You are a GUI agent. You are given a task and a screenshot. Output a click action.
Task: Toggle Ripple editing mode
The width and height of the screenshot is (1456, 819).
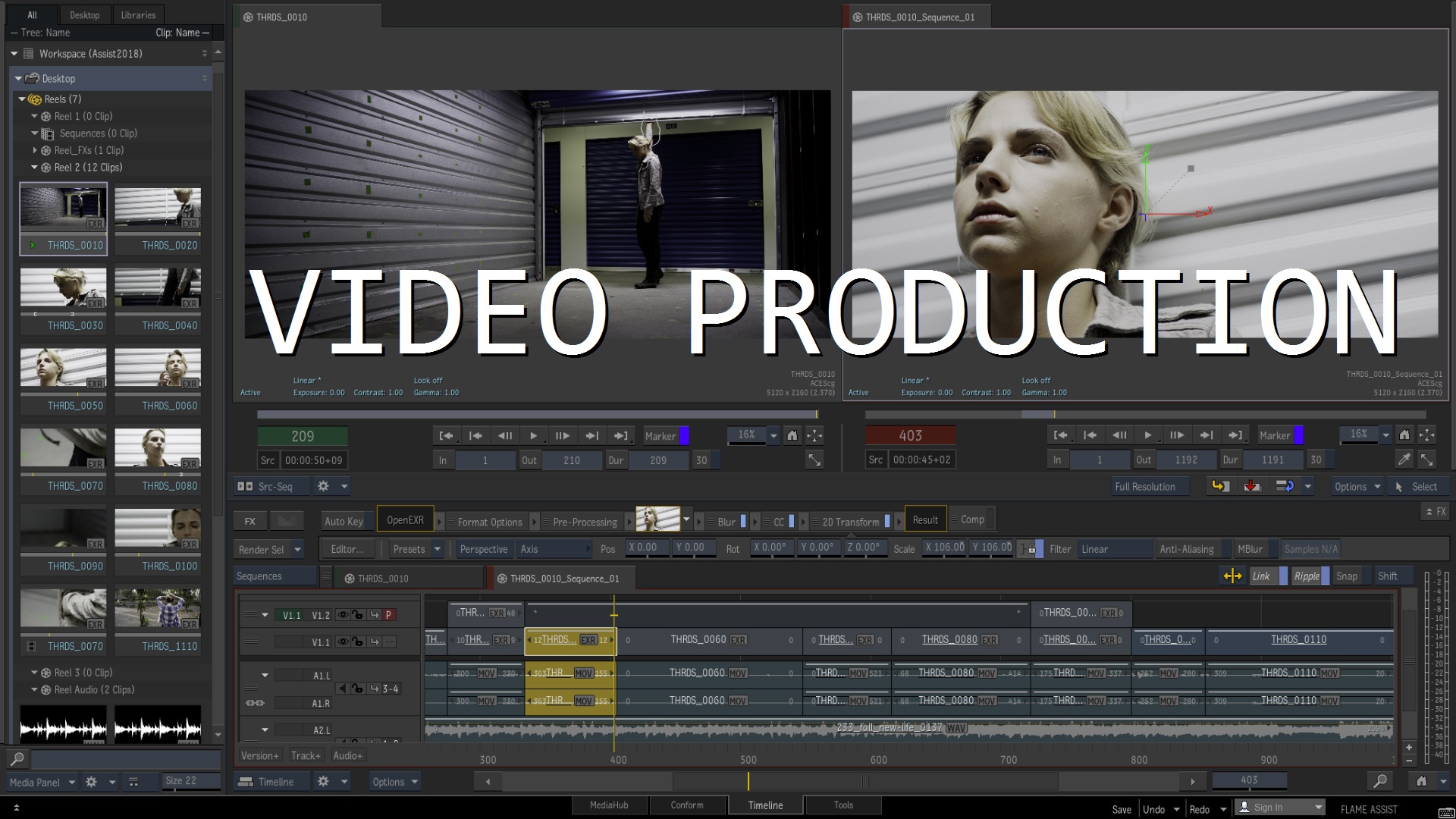(1307, 576)
